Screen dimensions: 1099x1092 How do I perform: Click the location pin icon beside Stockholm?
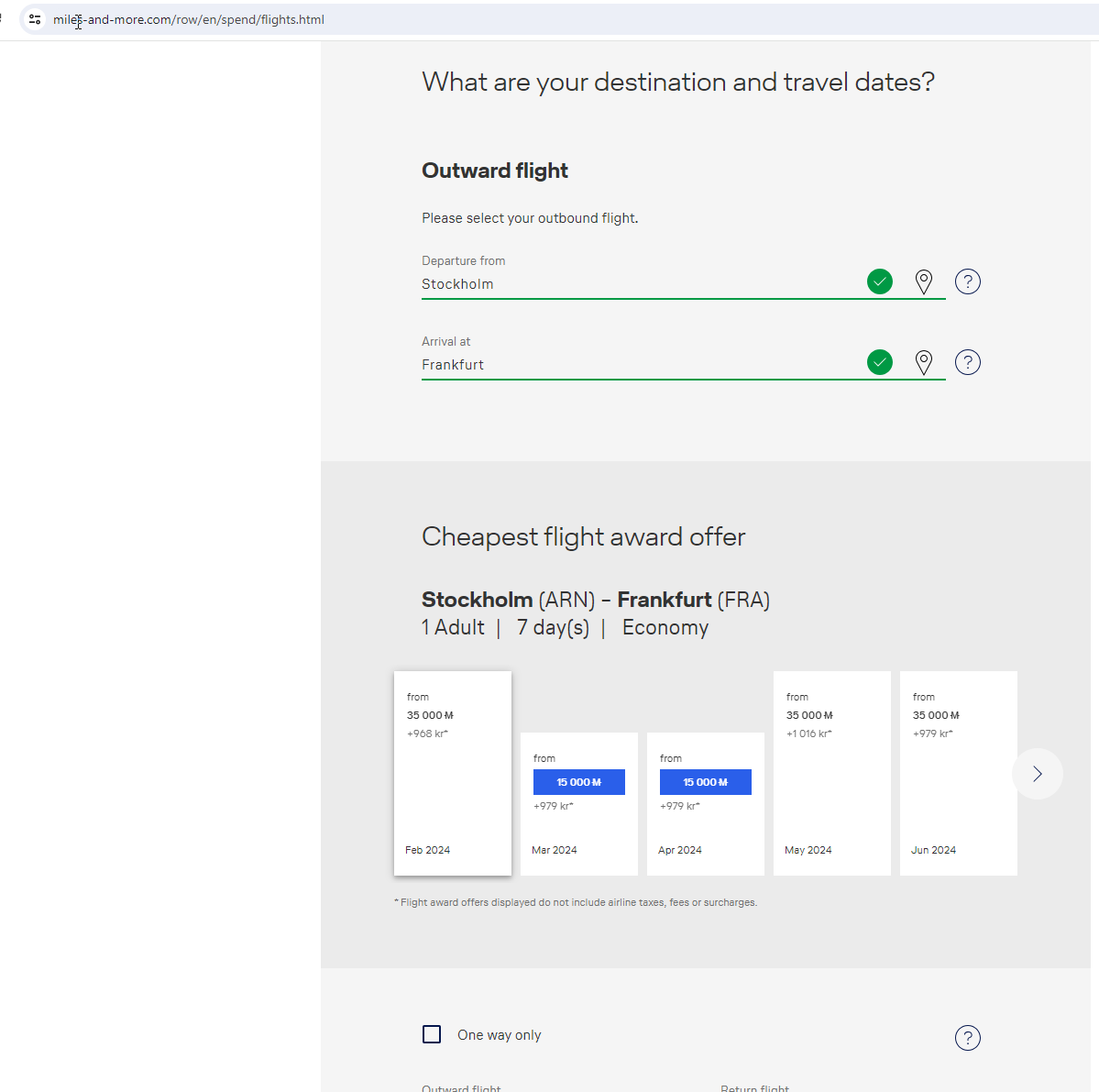coord(924,282)
